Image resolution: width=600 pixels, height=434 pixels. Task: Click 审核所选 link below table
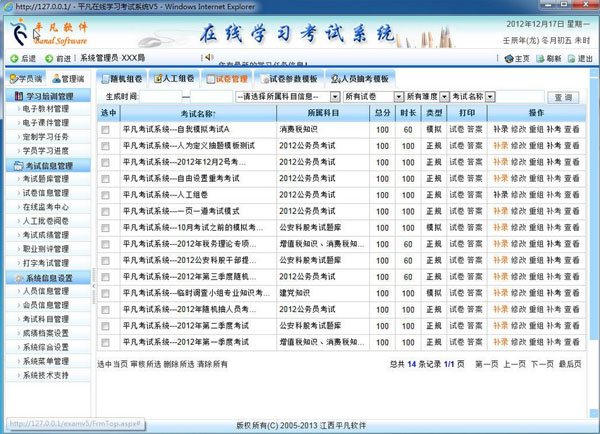click(145, 364)
